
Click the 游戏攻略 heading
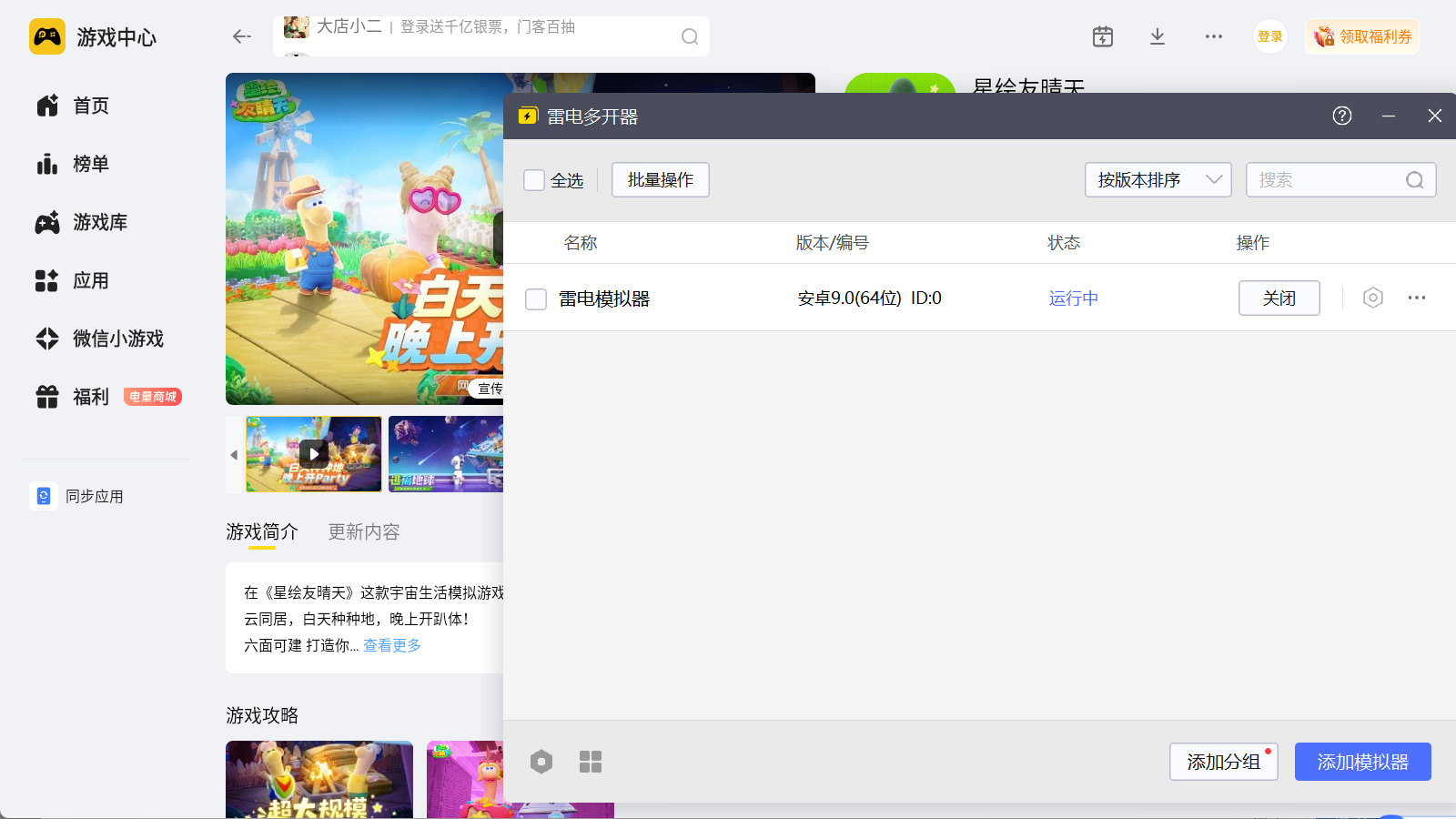click(262, 716)
